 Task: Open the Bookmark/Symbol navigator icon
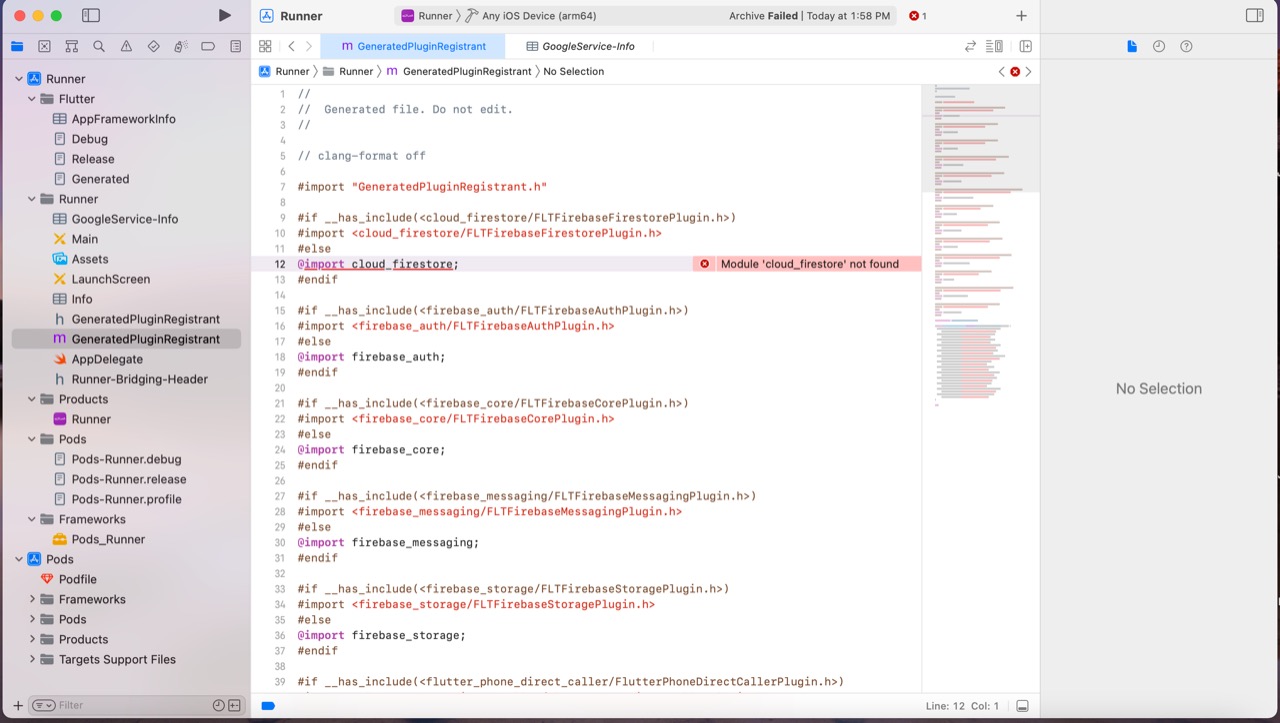71,46
